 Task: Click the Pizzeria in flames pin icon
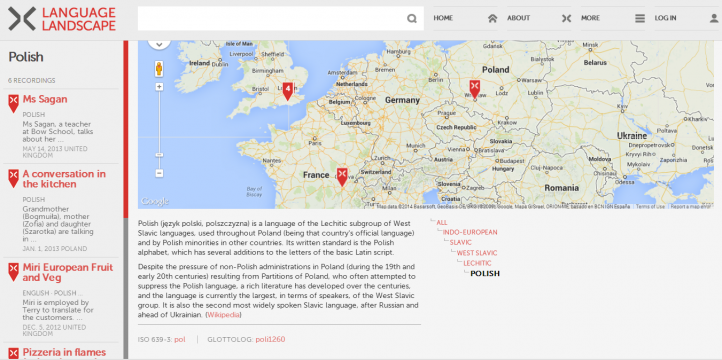13,354
